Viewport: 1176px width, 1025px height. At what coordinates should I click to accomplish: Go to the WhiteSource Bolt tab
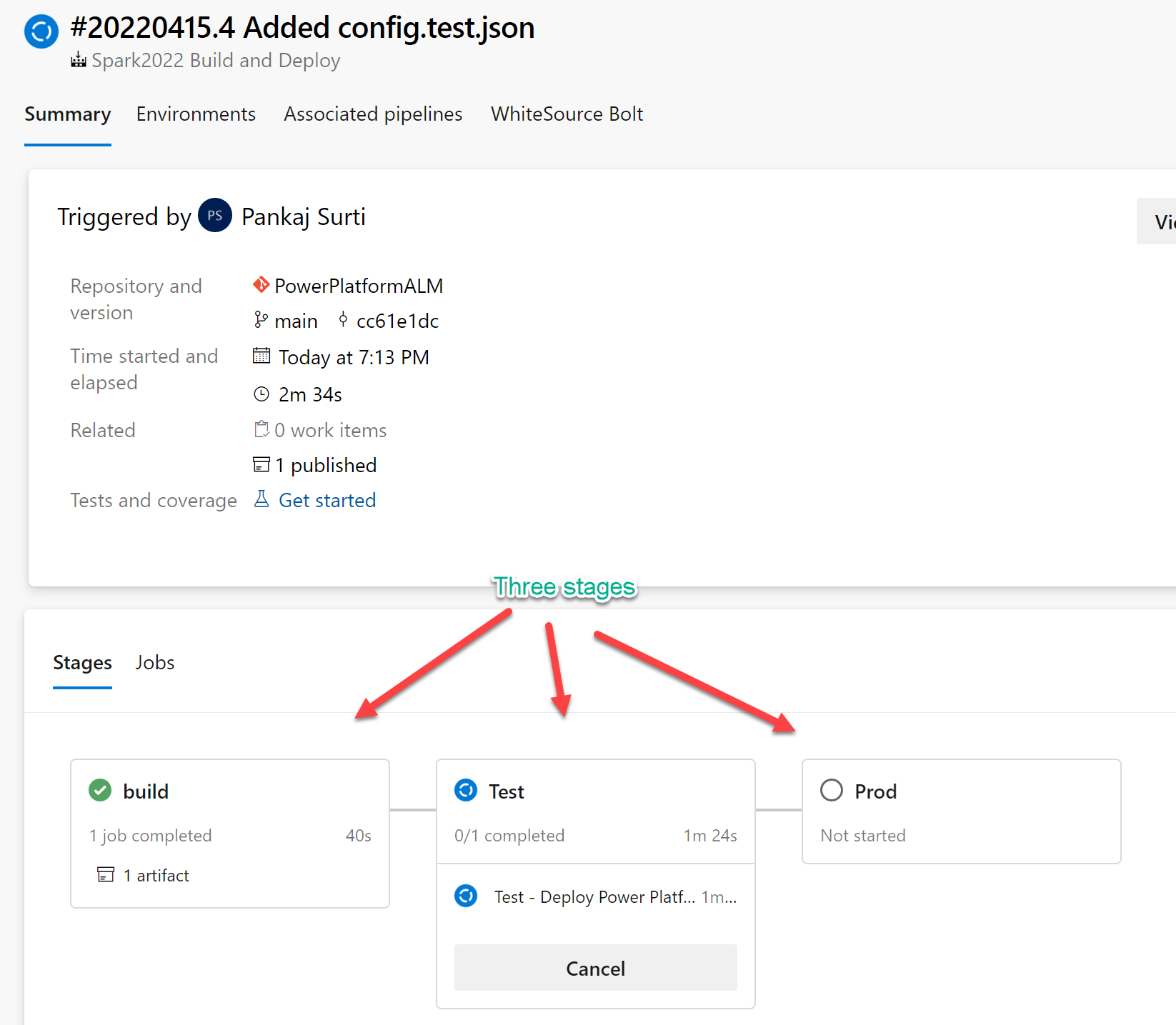click(567, 114)
